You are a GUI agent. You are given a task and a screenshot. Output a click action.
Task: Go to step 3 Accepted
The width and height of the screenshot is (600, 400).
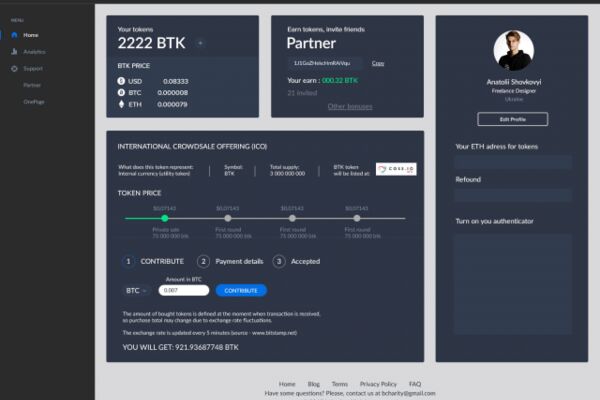[297, 261]
